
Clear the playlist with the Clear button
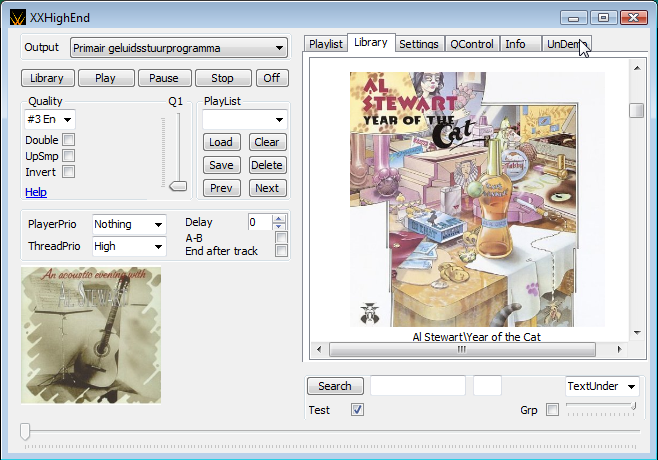coord(267,142)
